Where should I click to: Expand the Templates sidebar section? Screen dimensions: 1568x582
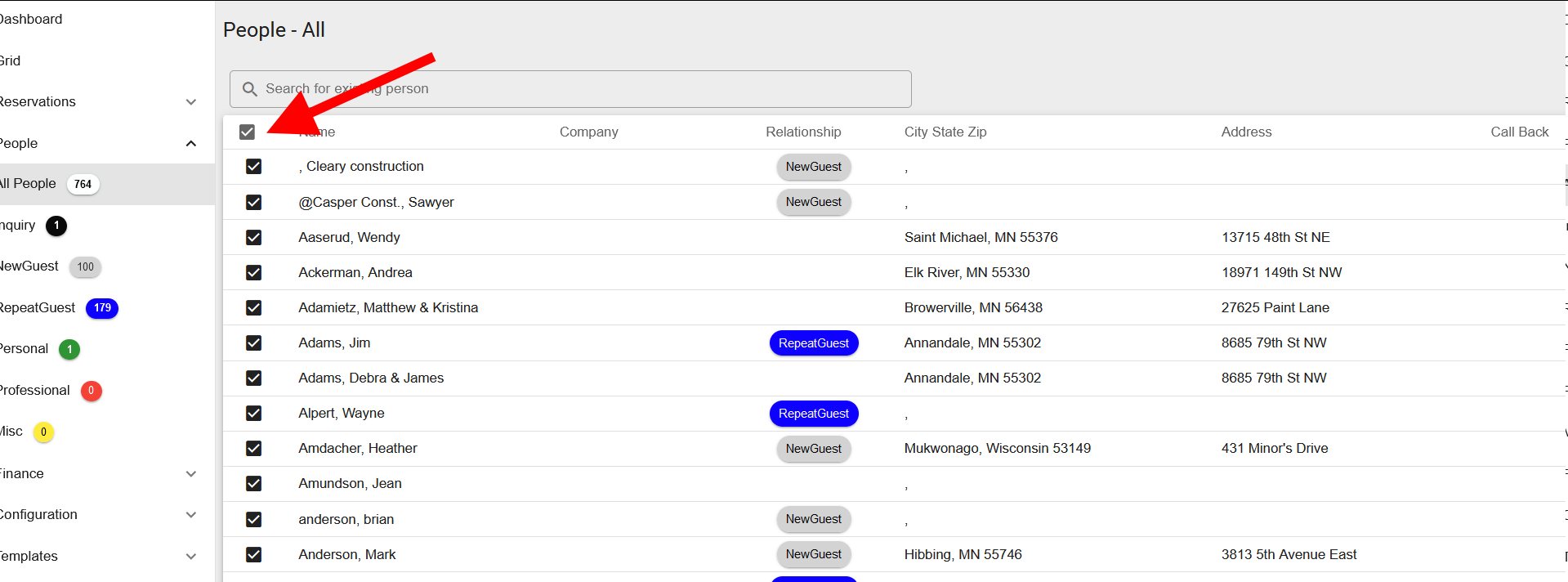(190, 557)
